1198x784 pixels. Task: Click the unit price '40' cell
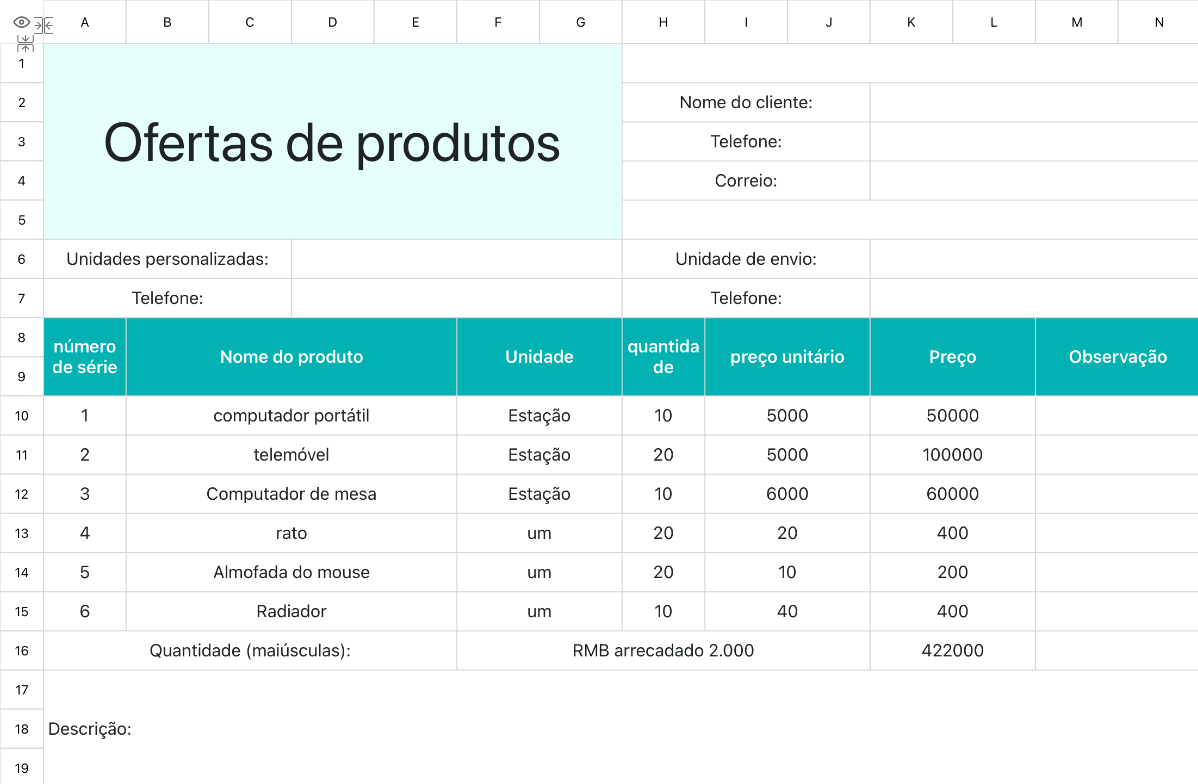(787, 611)
